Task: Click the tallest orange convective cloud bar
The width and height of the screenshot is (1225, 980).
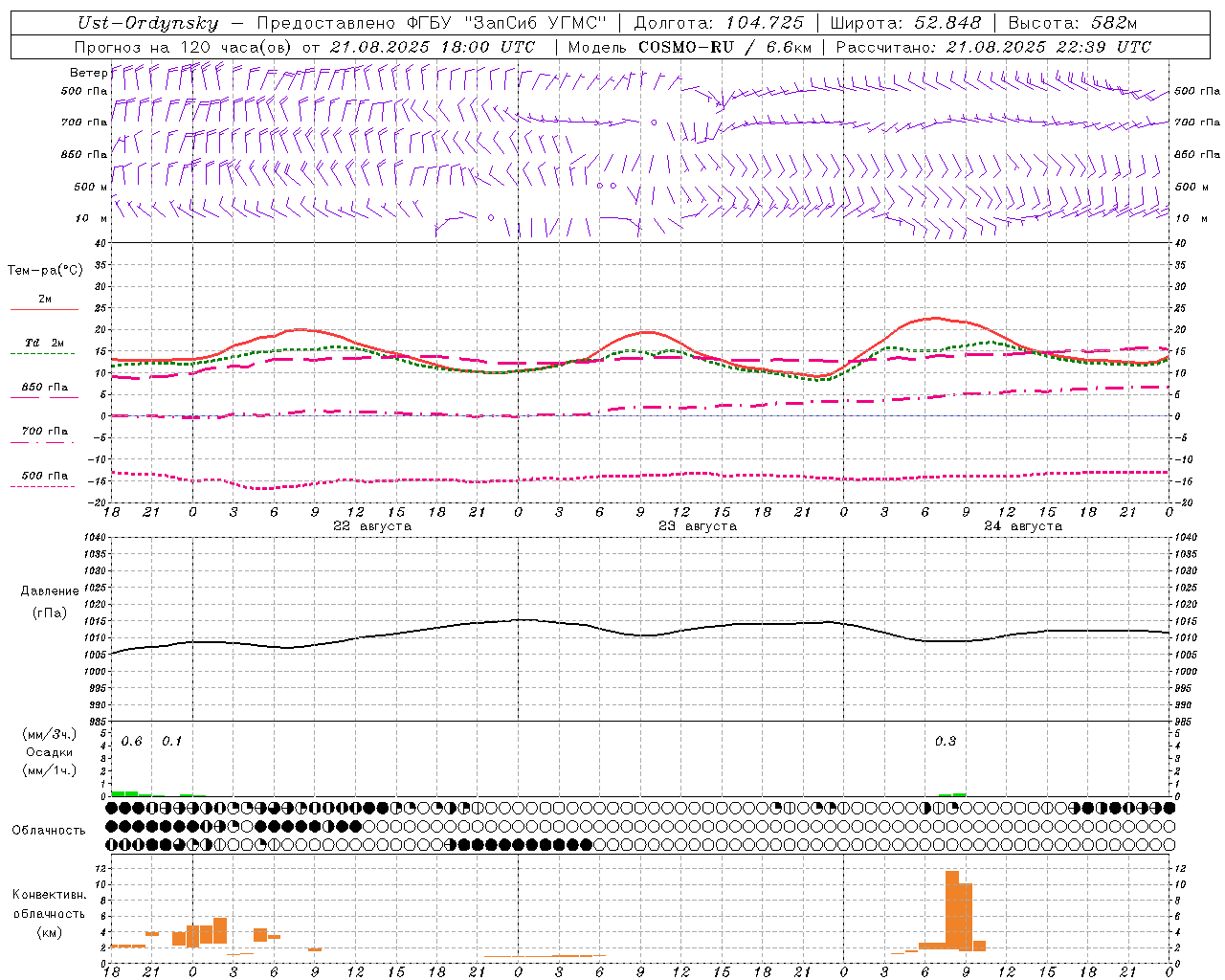Action: 952,909
